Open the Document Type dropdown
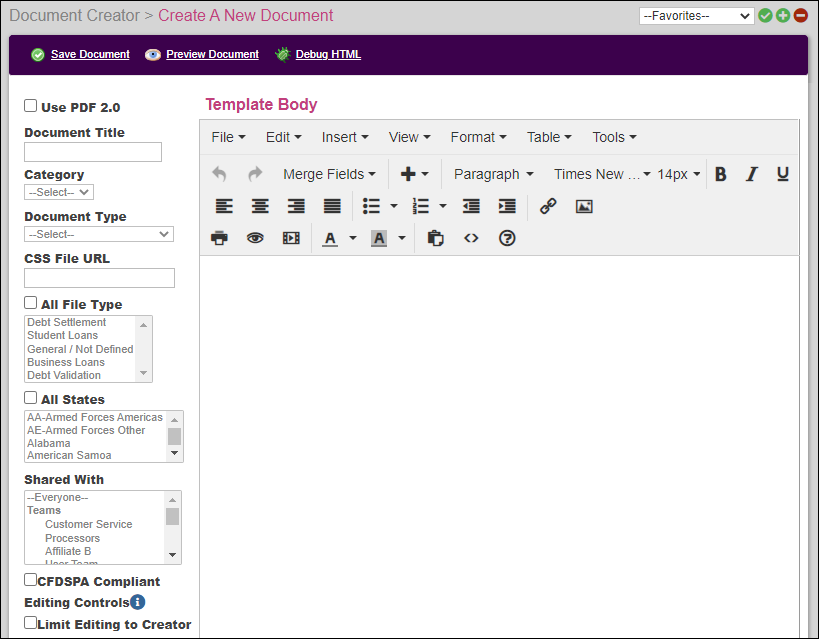This screenshot has width=819, height=639. 98,234
